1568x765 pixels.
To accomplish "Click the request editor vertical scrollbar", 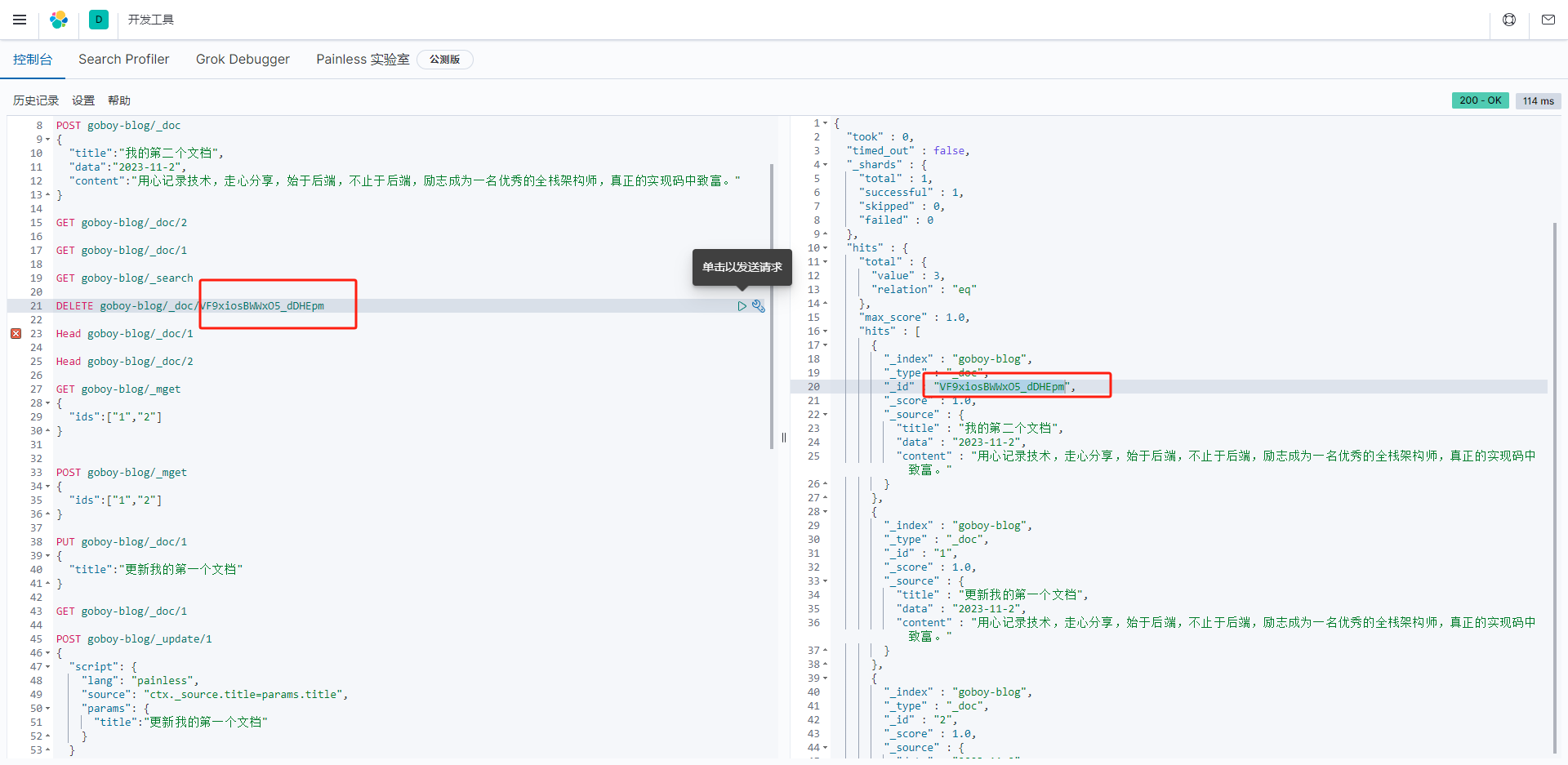I will (x=772, y=306).
